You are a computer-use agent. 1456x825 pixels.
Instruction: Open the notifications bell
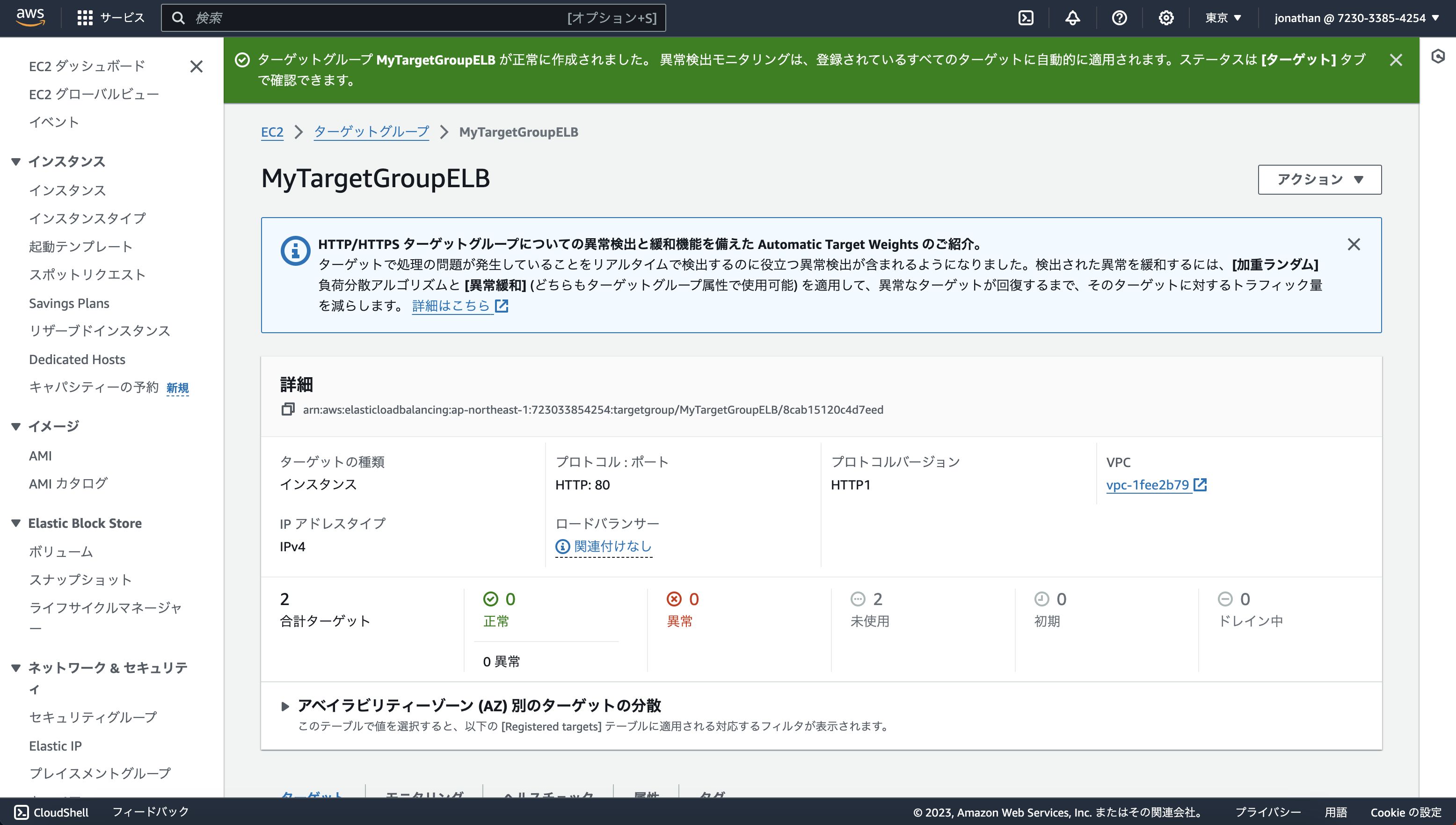pyautogui.click(x=1072, y=18)
